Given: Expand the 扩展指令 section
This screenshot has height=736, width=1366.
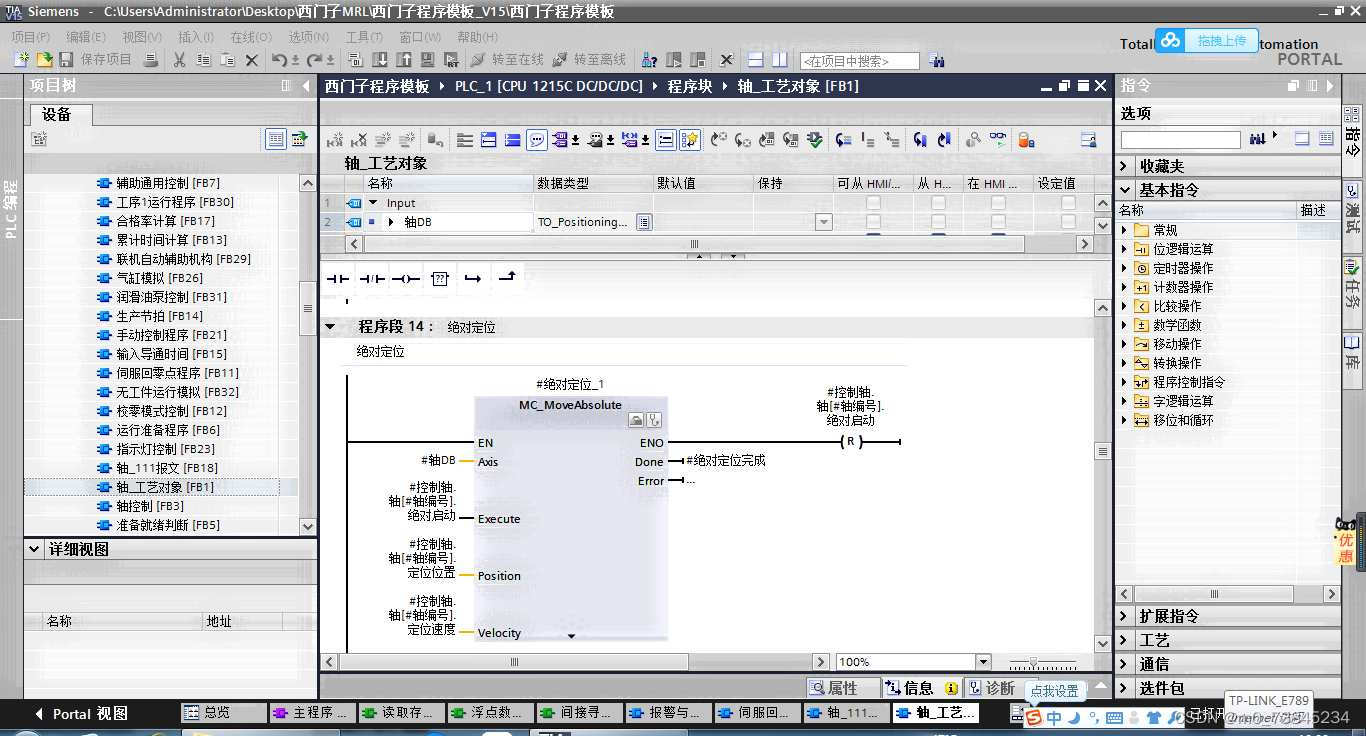Looking at the screenshot, I should [1125, 616].
